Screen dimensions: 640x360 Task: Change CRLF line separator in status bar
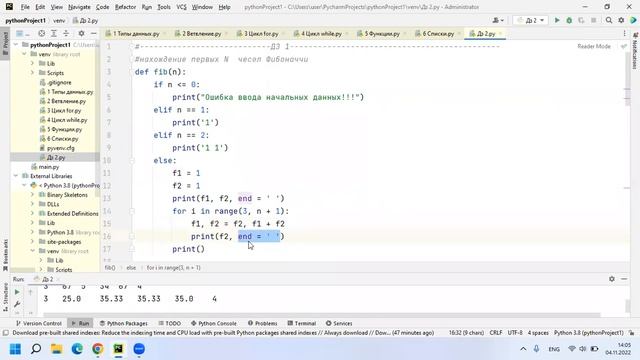point(496,333)
